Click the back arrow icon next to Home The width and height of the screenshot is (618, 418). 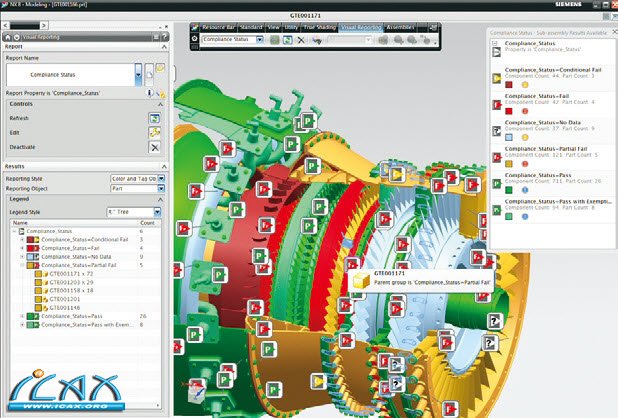click(17, 37)
